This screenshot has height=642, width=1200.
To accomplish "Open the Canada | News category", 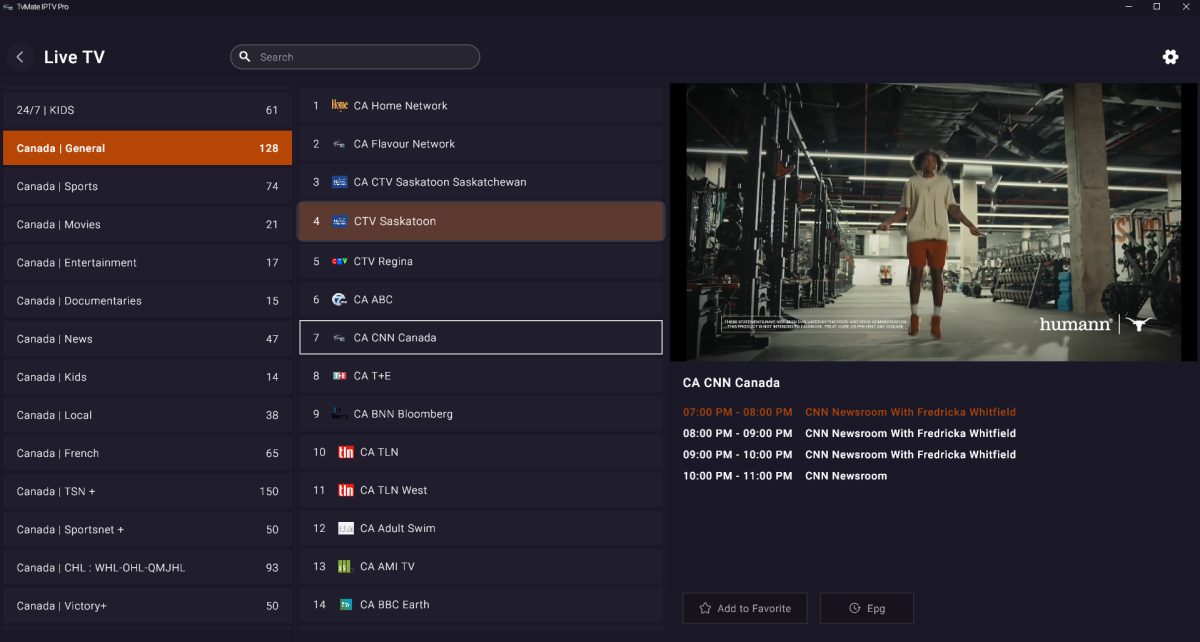I will click(147, 339).
